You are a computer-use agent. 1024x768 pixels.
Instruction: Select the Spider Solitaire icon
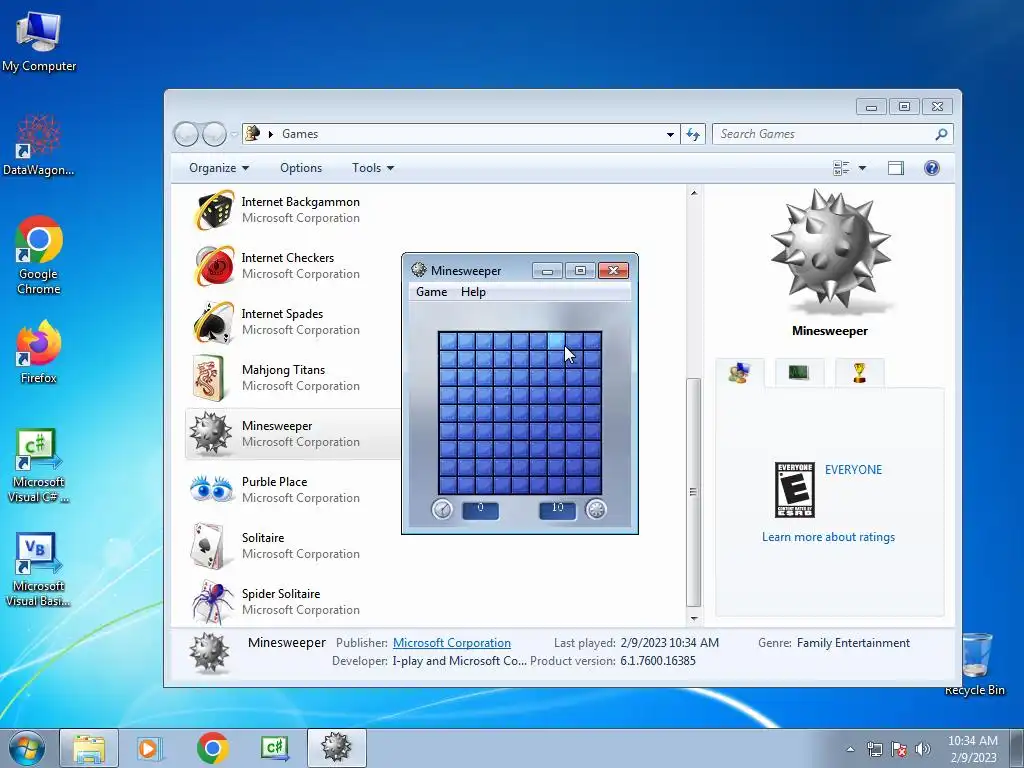tap(213, 601)
